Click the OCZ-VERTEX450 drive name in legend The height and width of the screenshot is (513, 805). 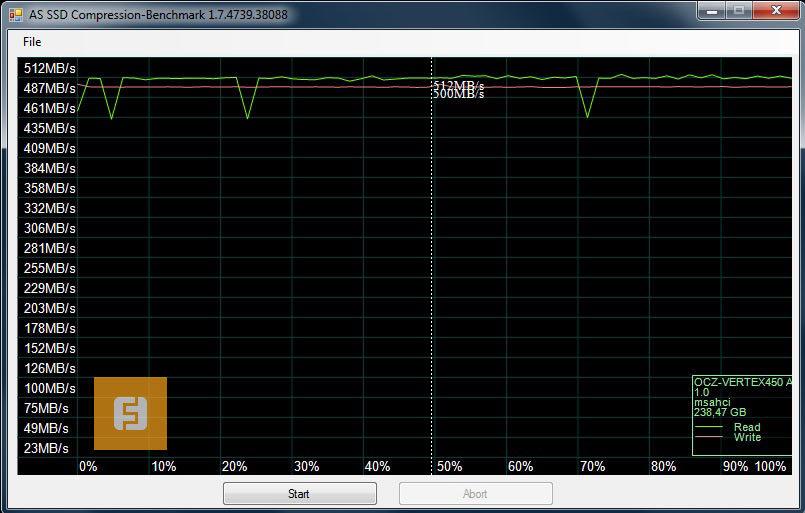pos(743,382)
